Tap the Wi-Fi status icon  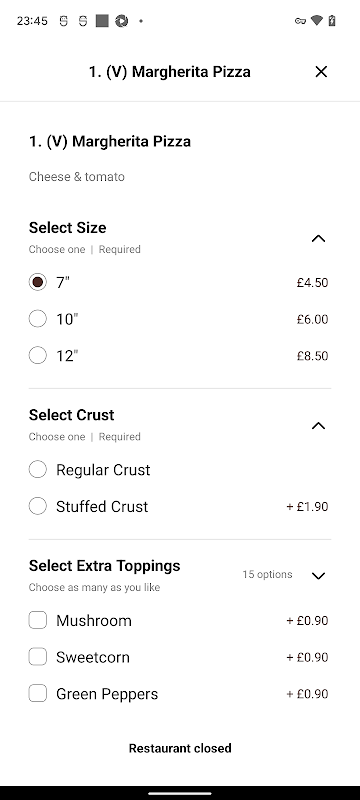click(x=317, y=21)
